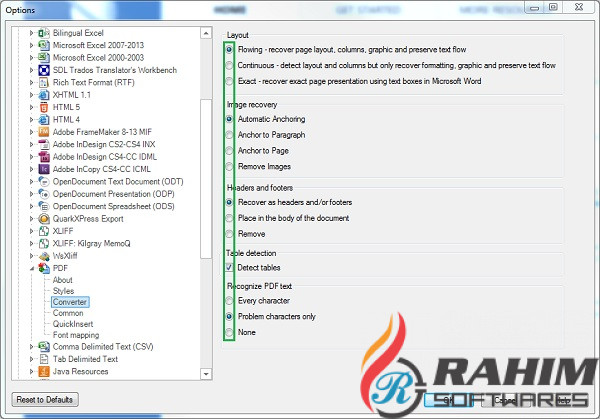Expand the Tab Delimited Text node
Screen dimensions: 600x419
click(x=31, y=359)
